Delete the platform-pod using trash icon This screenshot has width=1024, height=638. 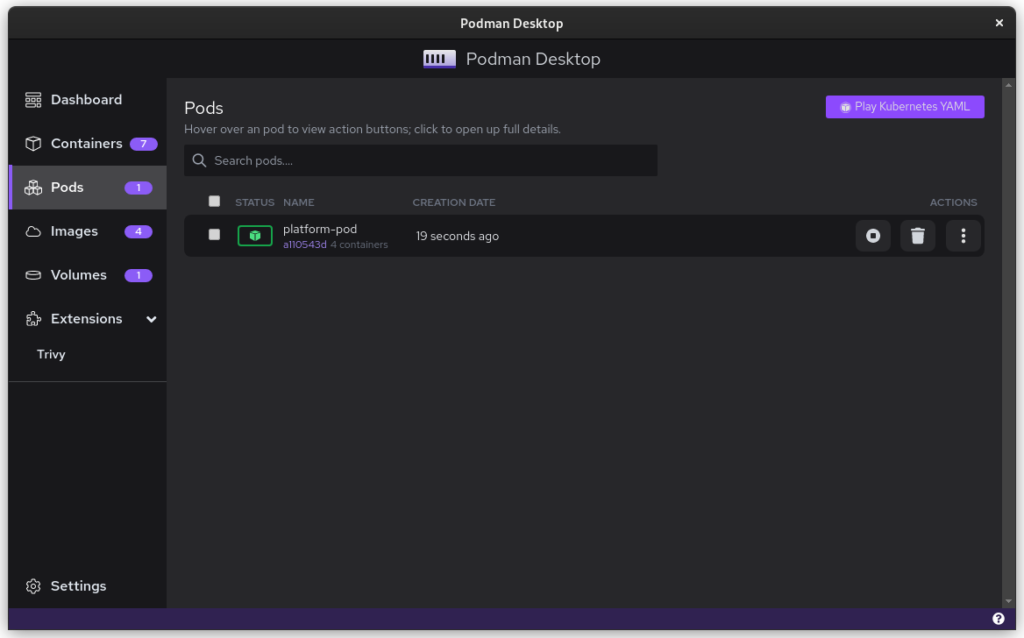point(918,236)
